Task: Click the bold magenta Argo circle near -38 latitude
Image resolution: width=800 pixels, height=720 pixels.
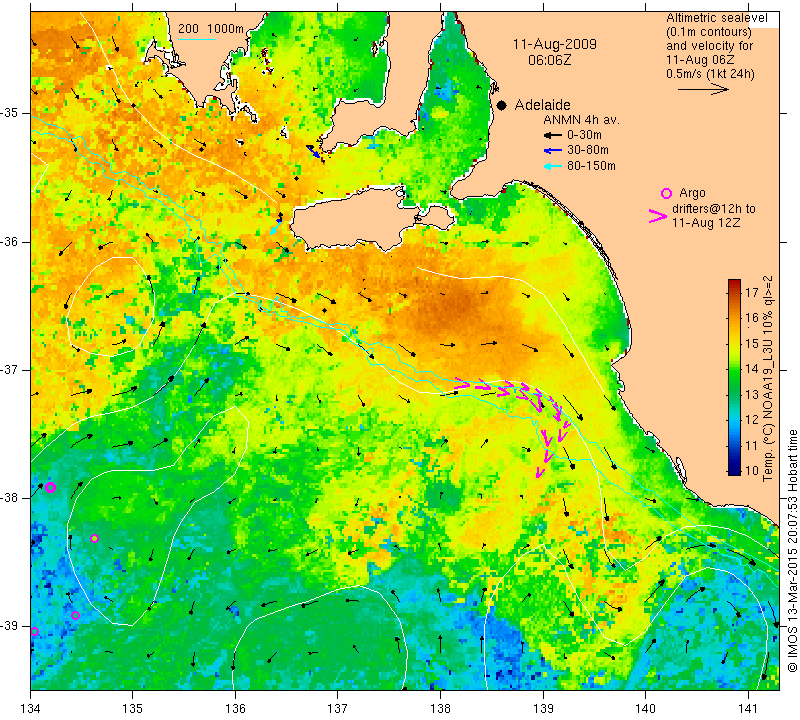Action: (x=50, y=487)
